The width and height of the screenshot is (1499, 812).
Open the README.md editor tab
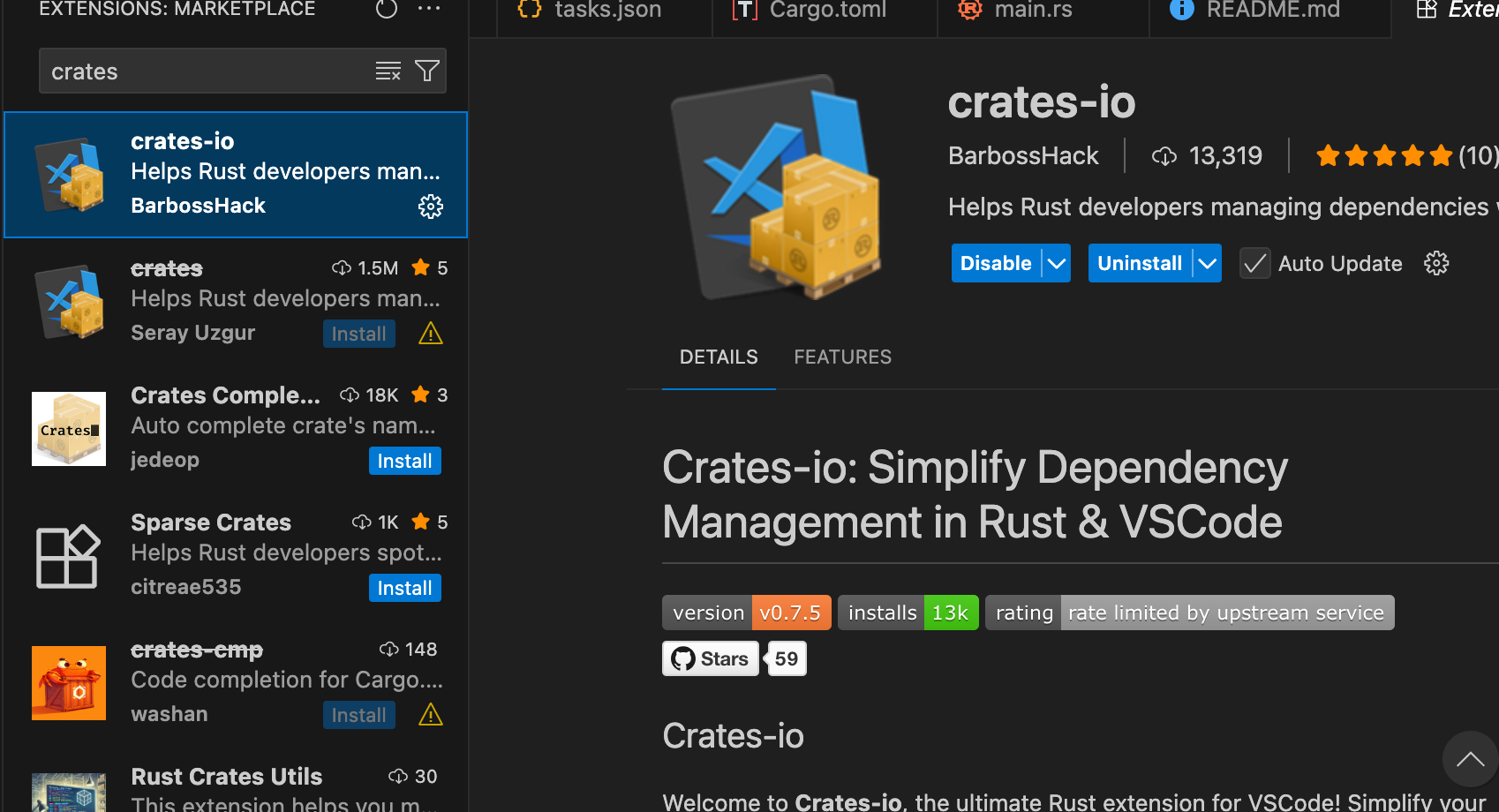tap(1270, 11)
